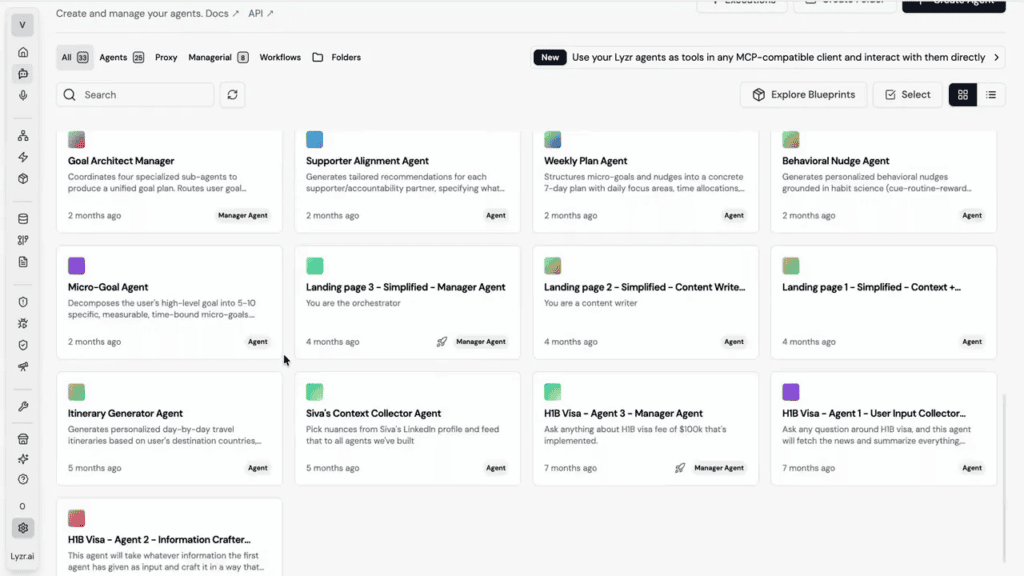Click rocket icon on Landing page 3 card
Image resolution: width=1024 pixels, height=576 pixels.
pos(442,342)
